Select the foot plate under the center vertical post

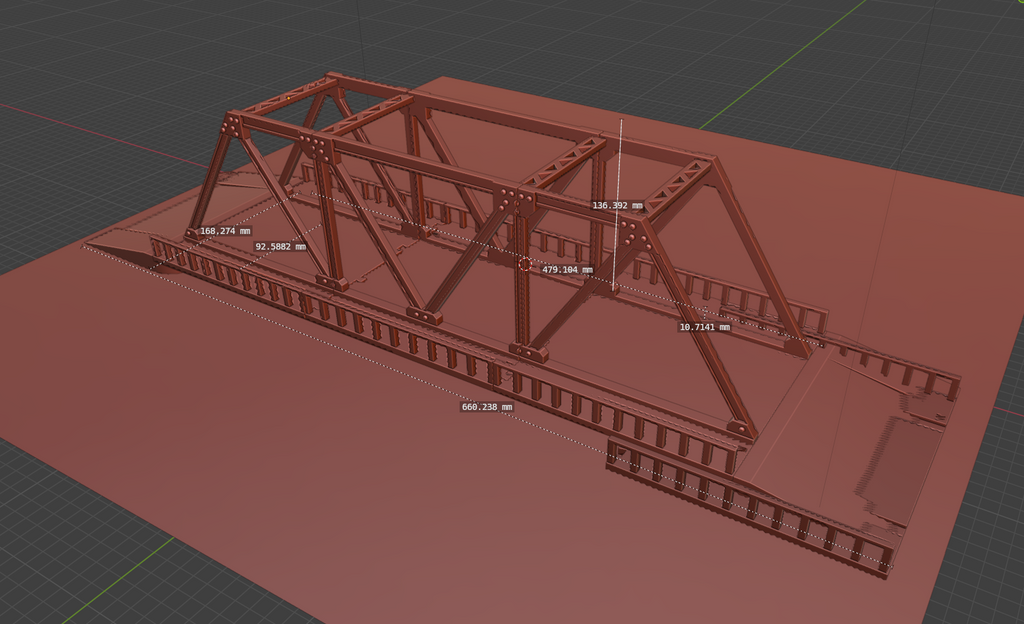(528, 351)
